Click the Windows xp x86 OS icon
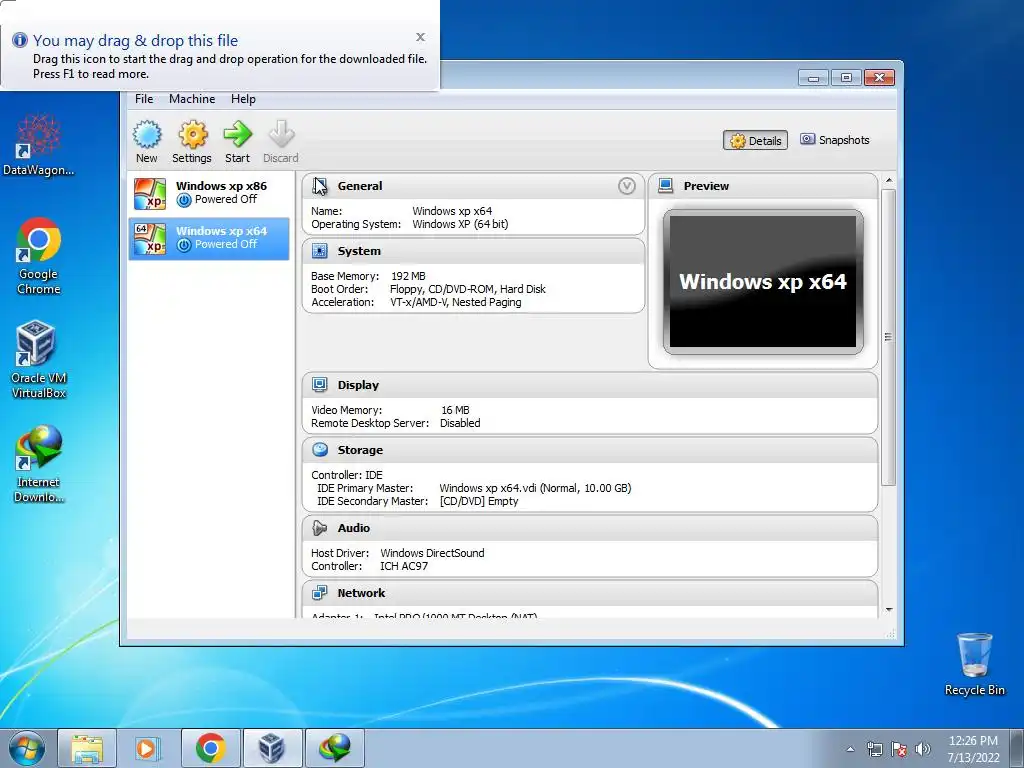 tap(150, 194)
